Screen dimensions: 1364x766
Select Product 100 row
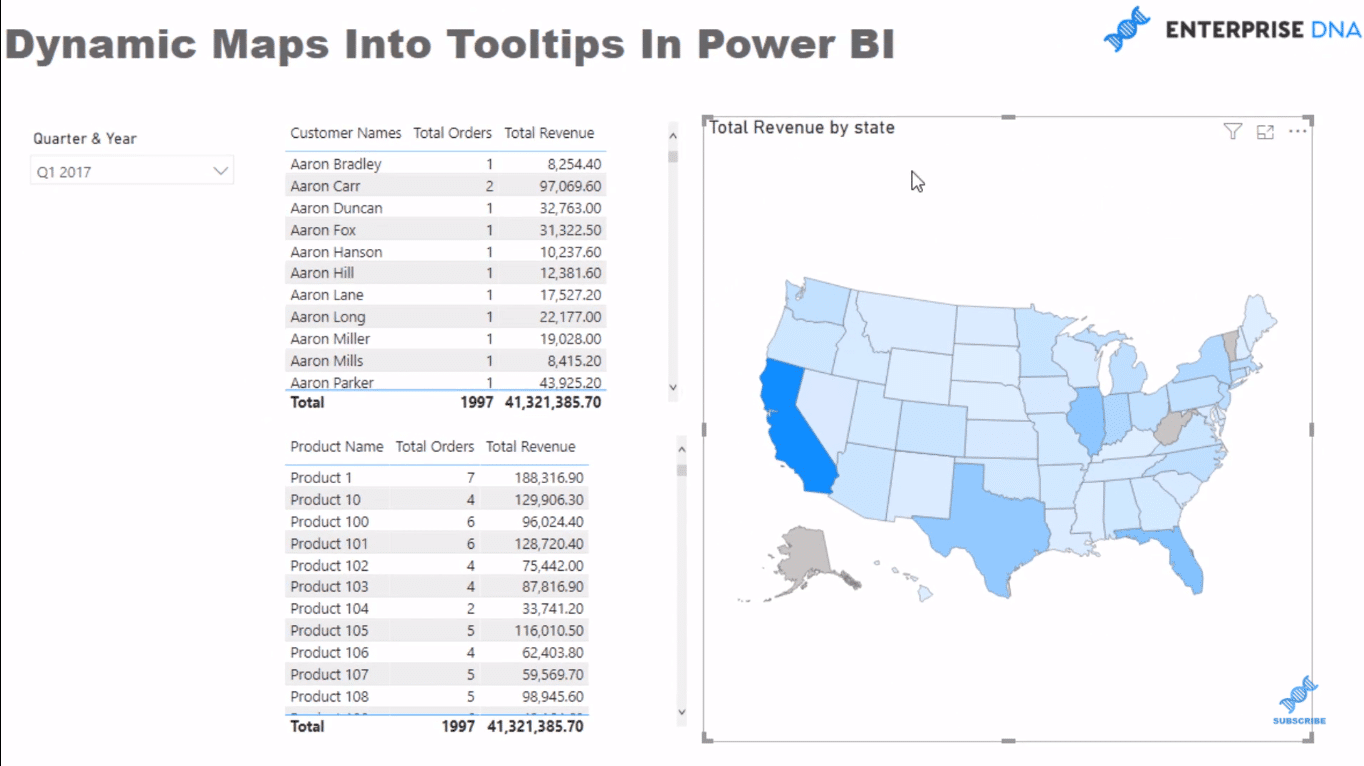437,522
